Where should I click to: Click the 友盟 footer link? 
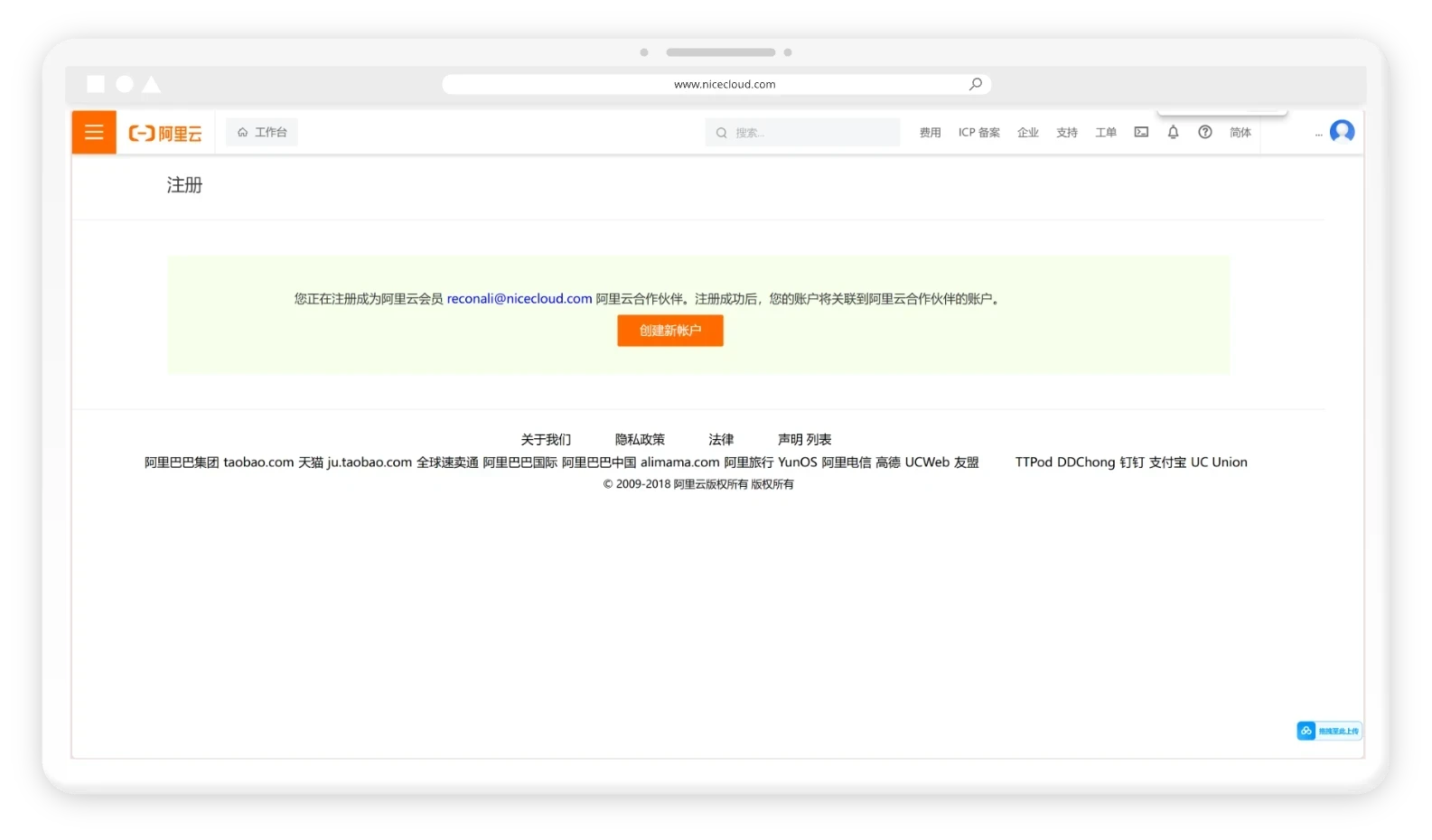(967, 462)
